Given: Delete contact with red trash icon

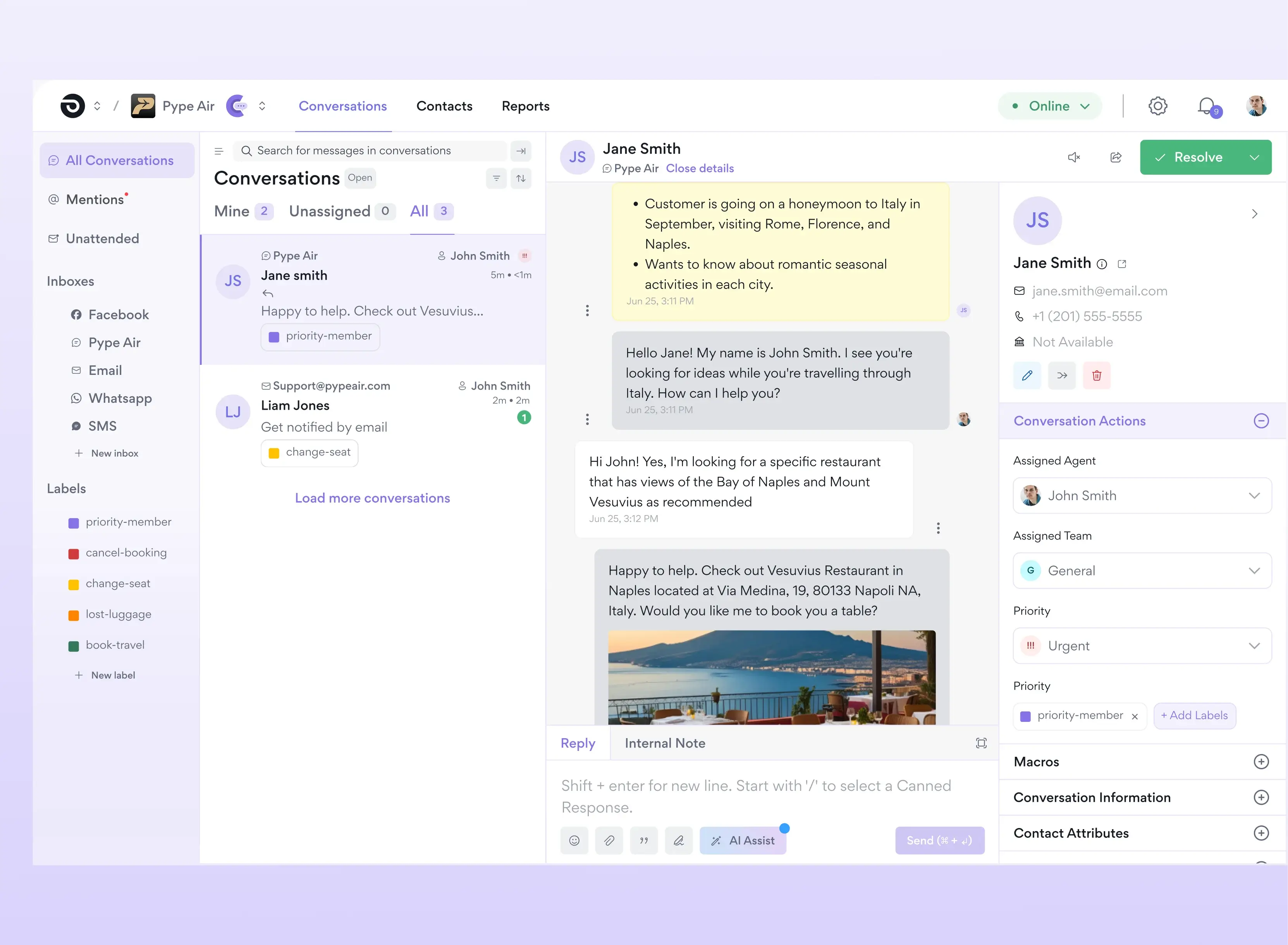Looking at the screenshot, I should click(x=1097, y=375).
